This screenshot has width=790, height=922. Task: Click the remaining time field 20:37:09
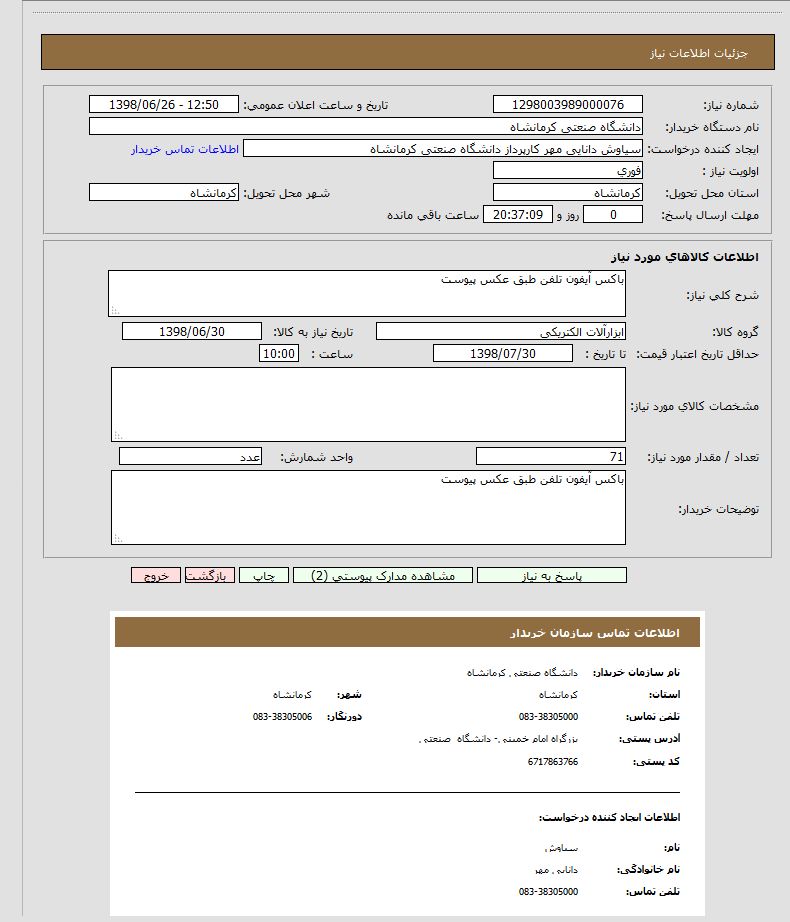[517, 215]
